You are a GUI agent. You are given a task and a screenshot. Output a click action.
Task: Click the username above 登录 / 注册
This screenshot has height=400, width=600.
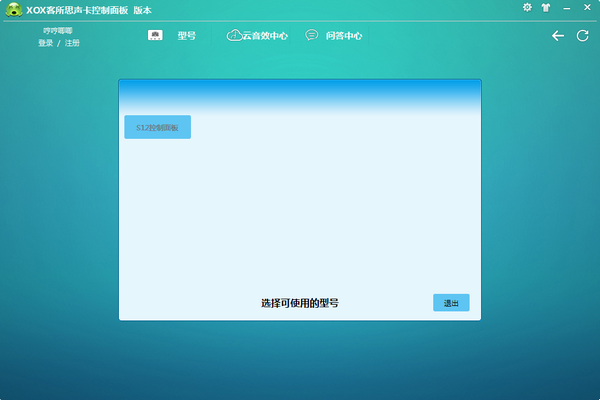coord(58,31)
